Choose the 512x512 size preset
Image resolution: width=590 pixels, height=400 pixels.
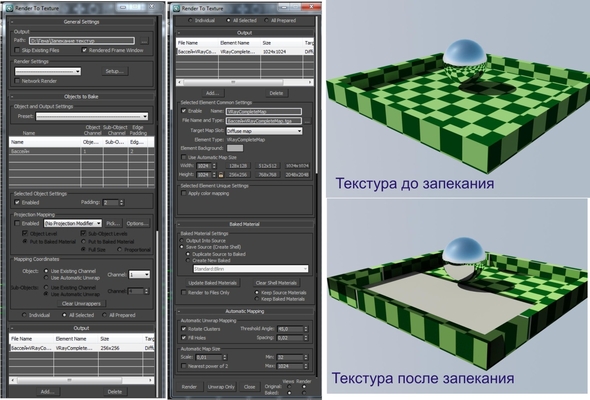pos(268,166)
